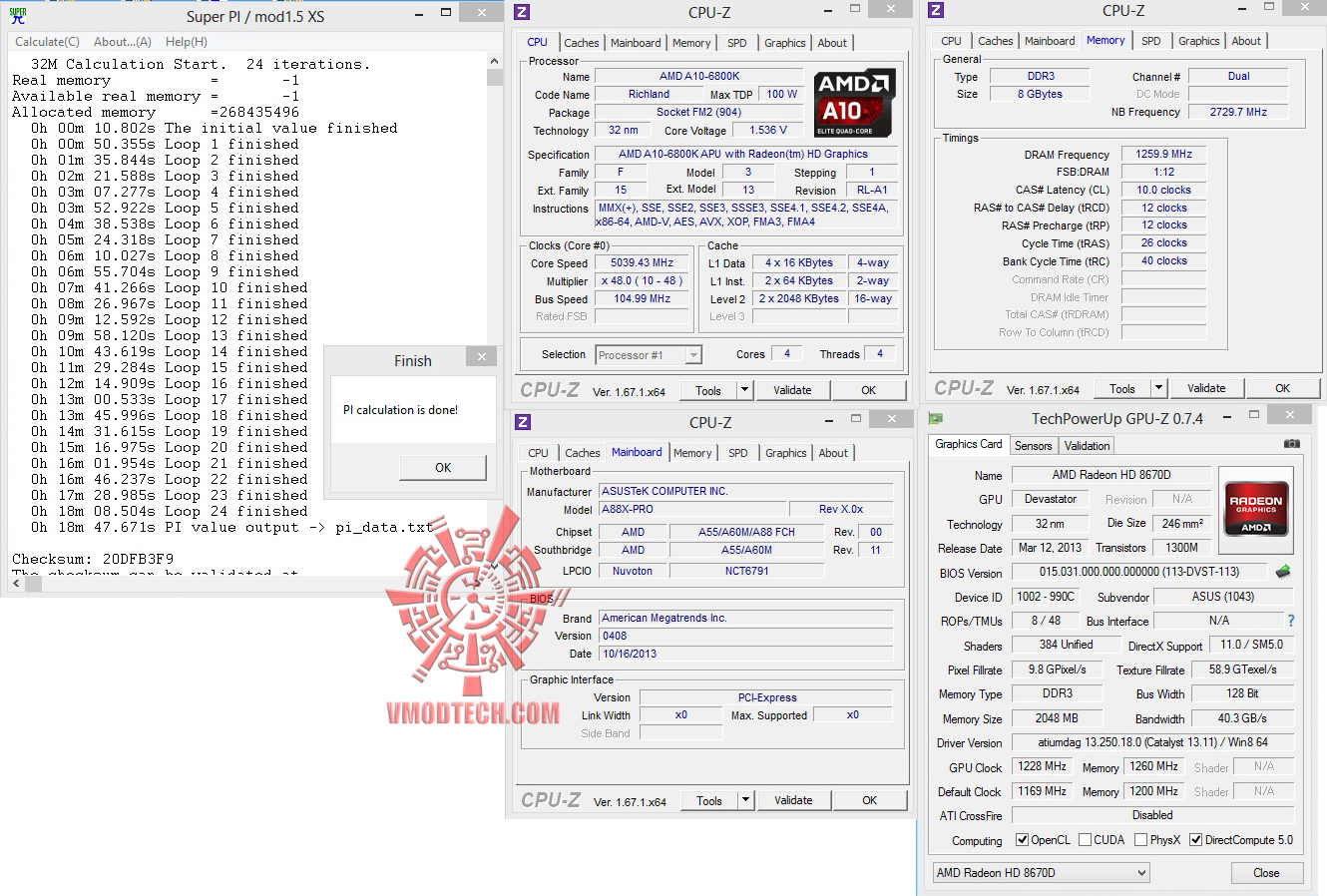Click Validate in the CPU-Z window showing the CPU tab
Screen dimensions: 1327x896
pyautogui.click(x=792, y=390)
